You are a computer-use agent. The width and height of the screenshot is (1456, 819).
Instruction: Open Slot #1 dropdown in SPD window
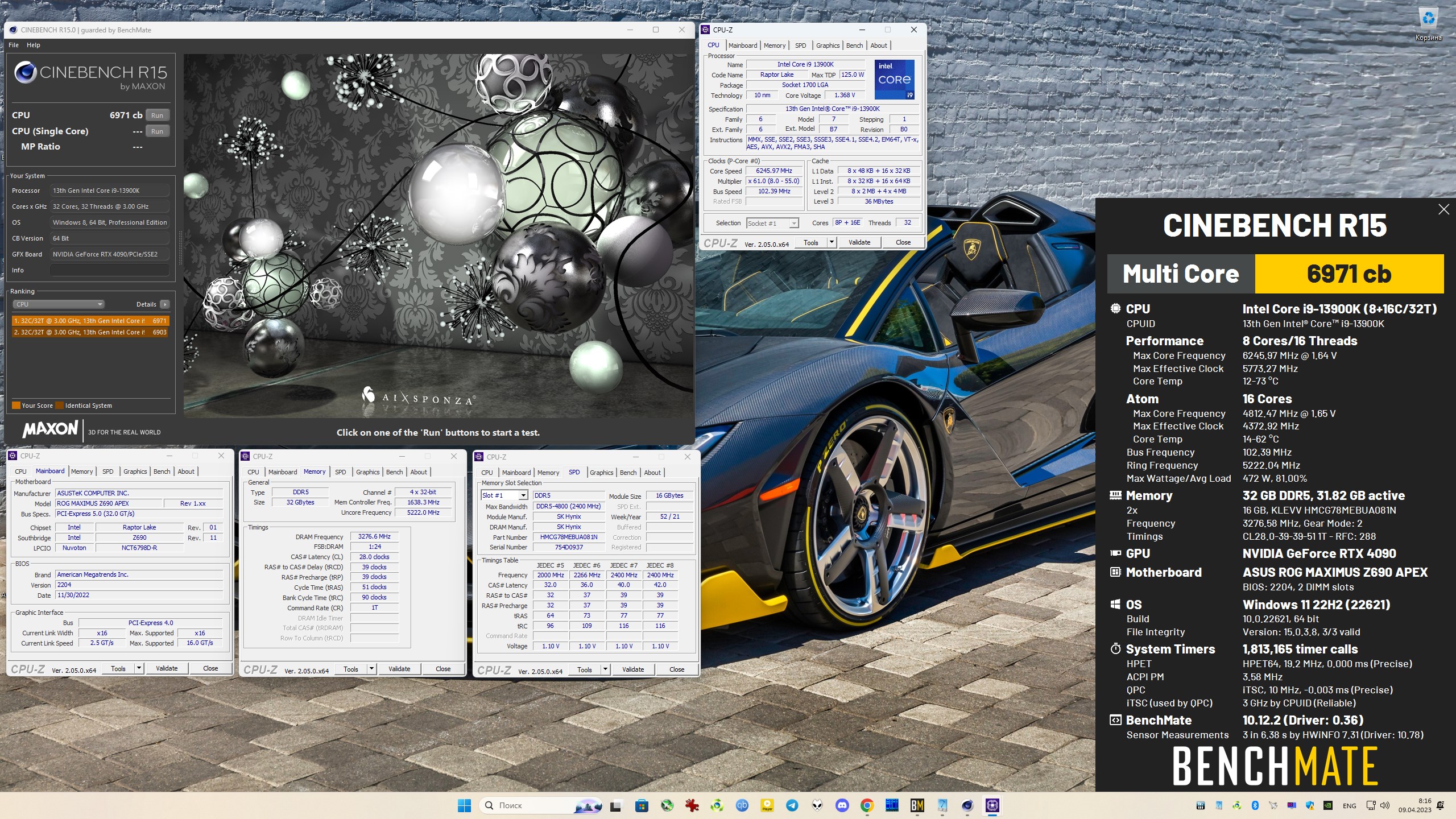504,495
